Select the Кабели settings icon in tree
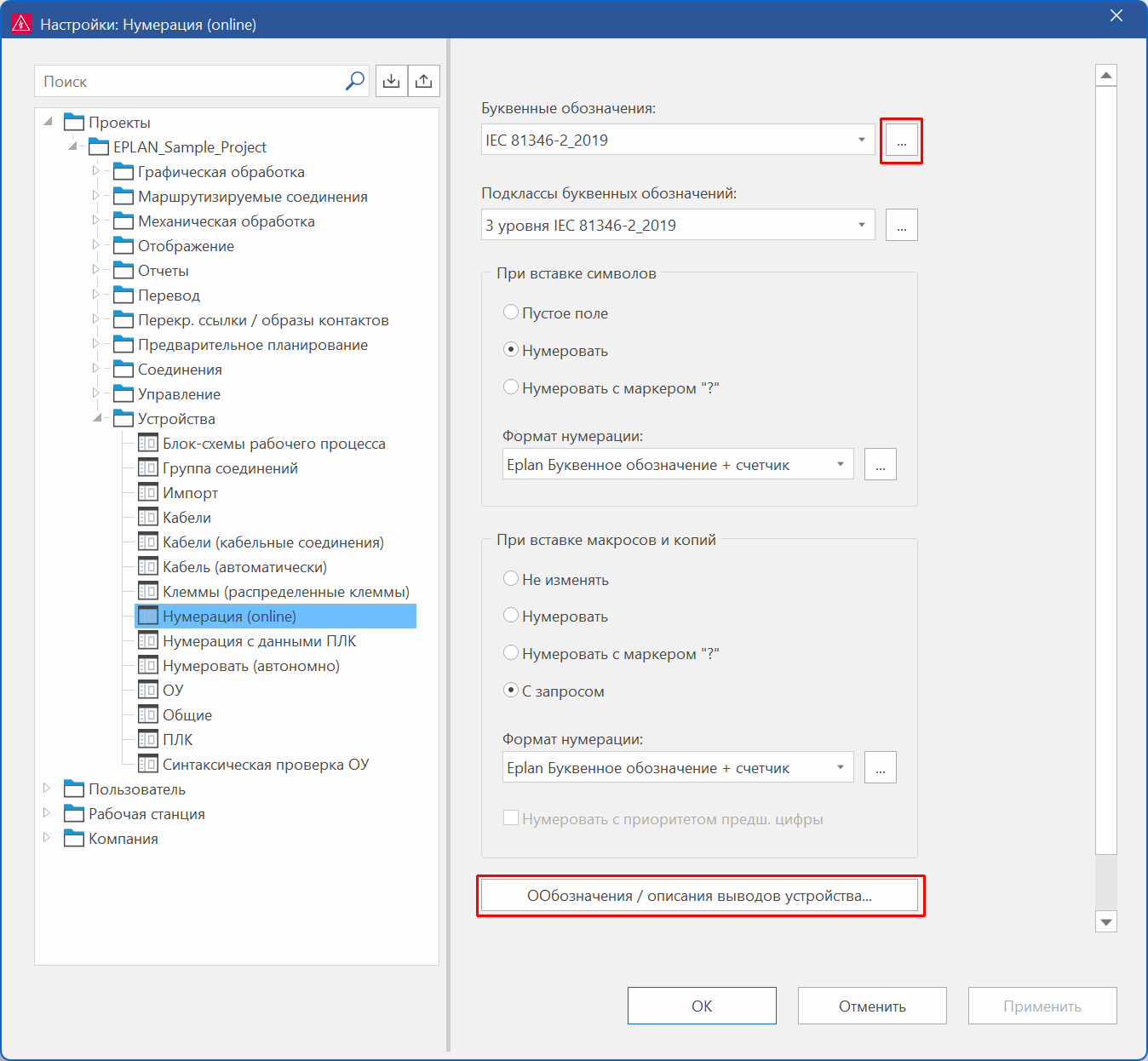This screenshot has height=1061, width=1148. click(148, 517)
